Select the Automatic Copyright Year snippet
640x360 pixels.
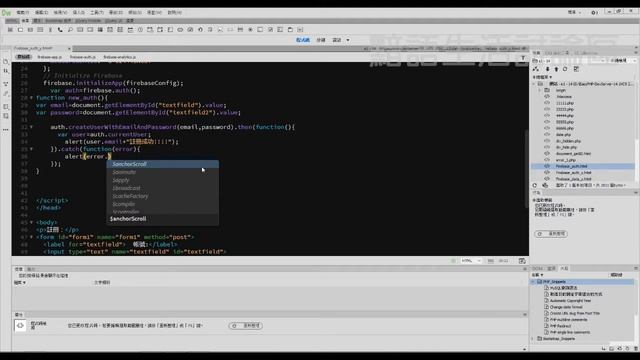570,301
